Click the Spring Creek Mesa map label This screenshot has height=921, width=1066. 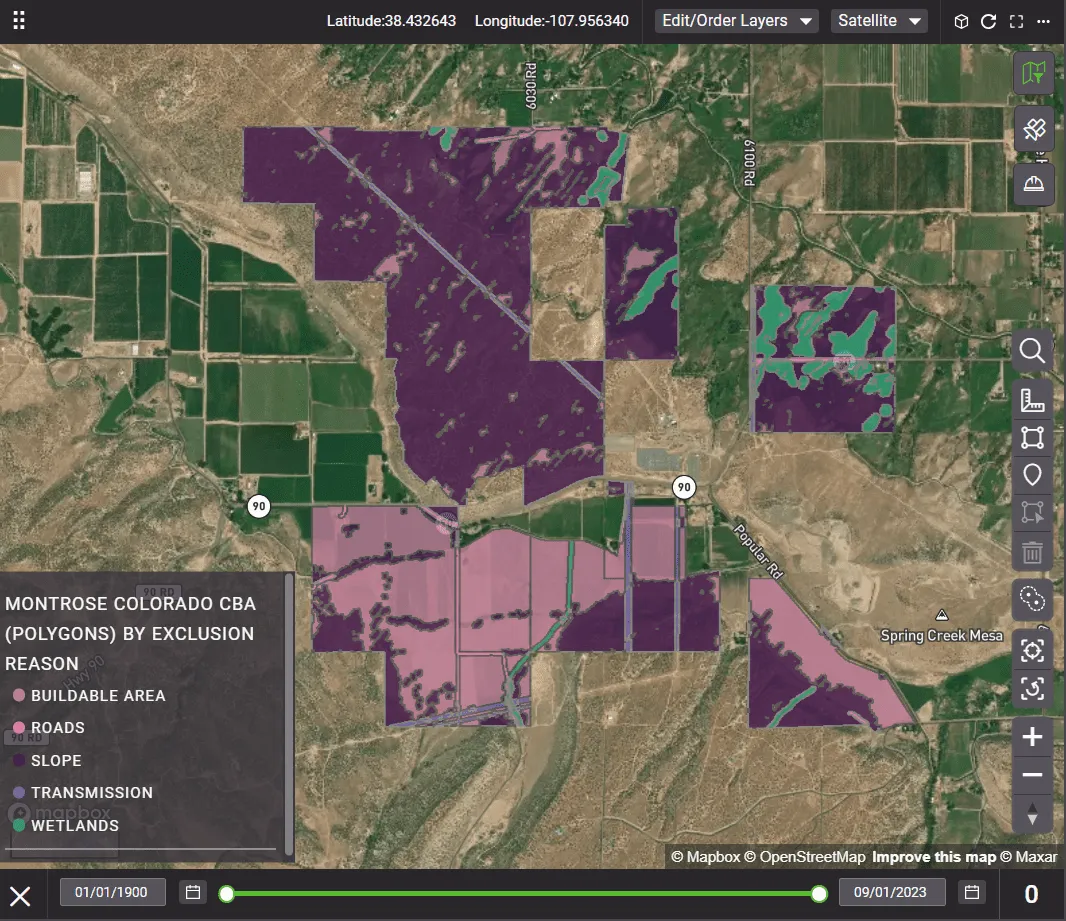[942, 635]
